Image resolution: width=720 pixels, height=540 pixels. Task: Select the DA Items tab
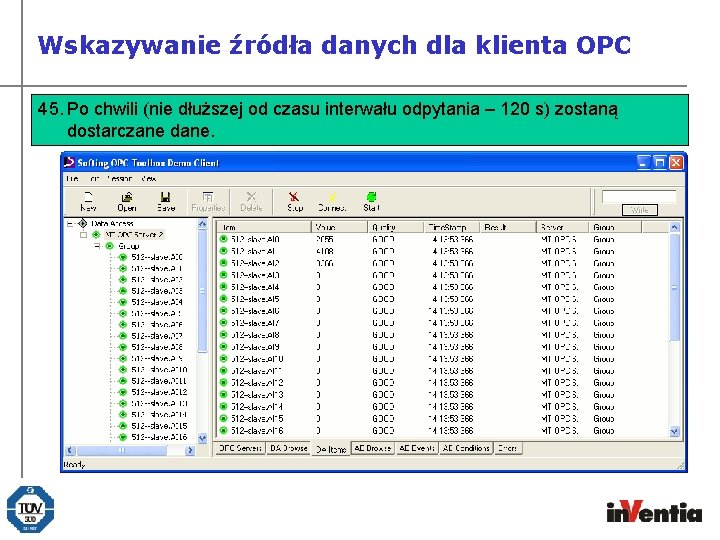[331, 449]
